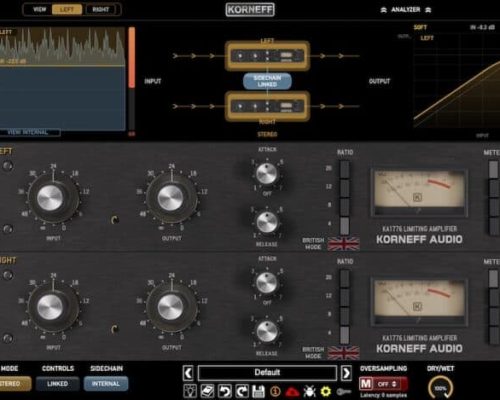Select ratio 12 on right channel
The image size is (500, 400).
pos(345,297)
